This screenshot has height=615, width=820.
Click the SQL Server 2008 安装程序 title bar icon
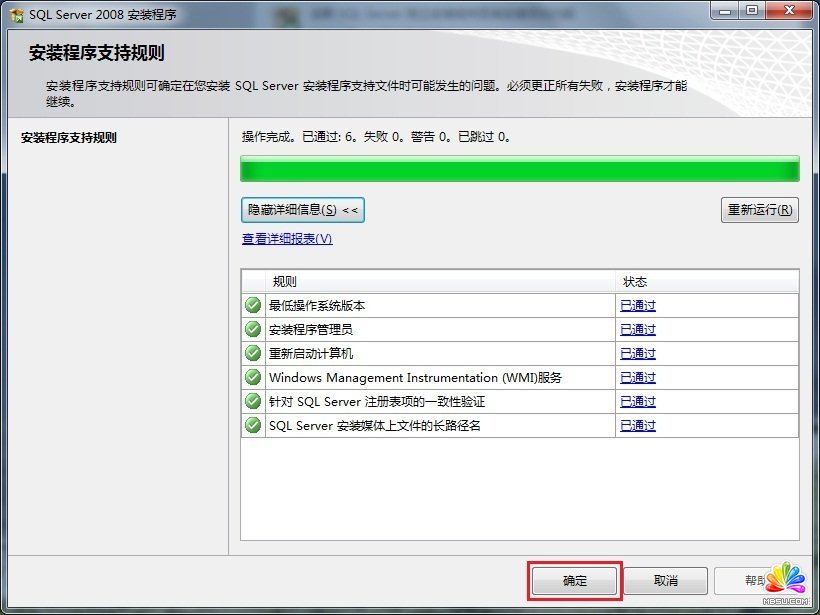14,13
